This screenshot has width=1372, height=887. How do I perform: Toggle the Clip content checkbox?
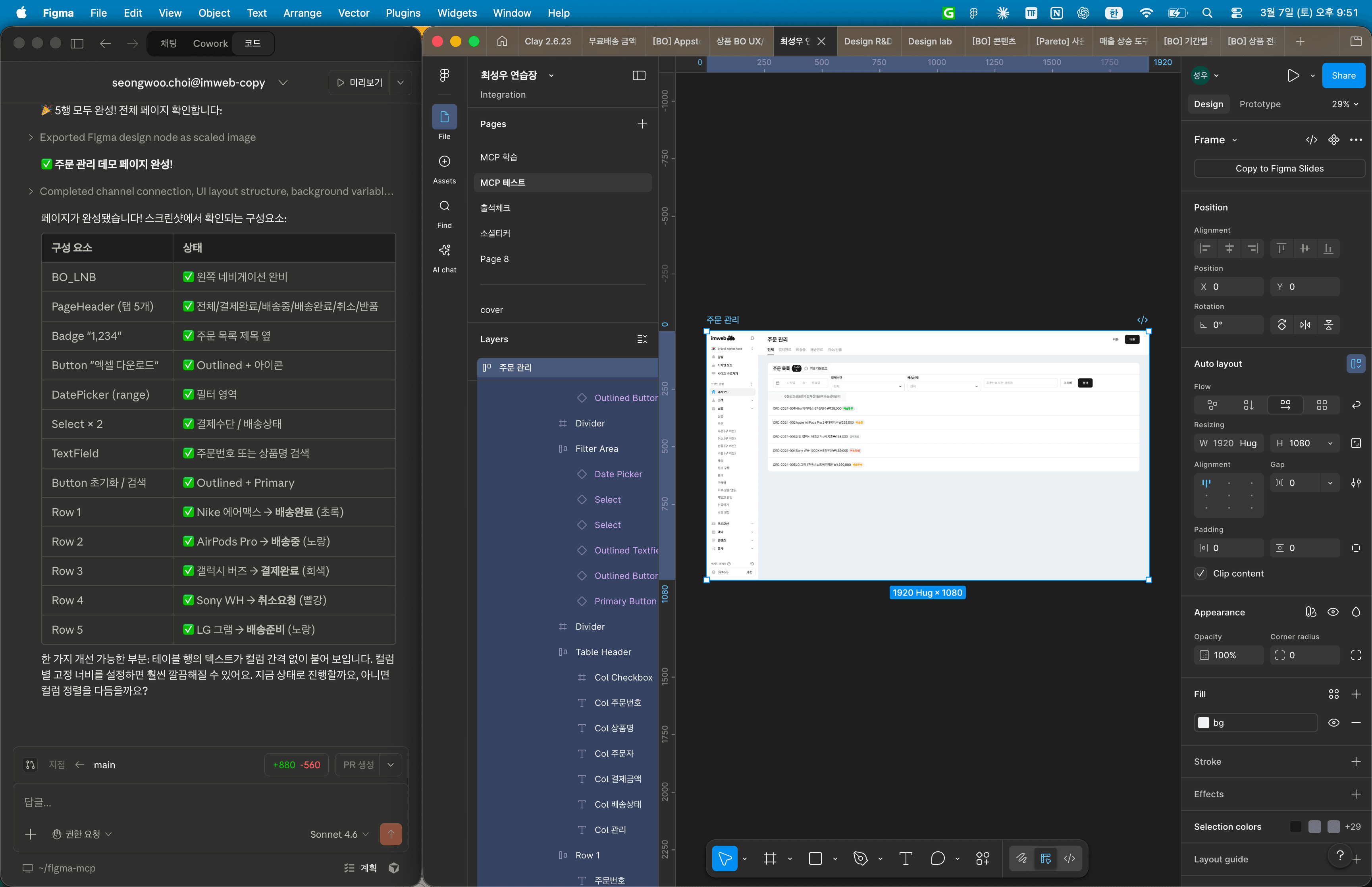(1201, 573)
